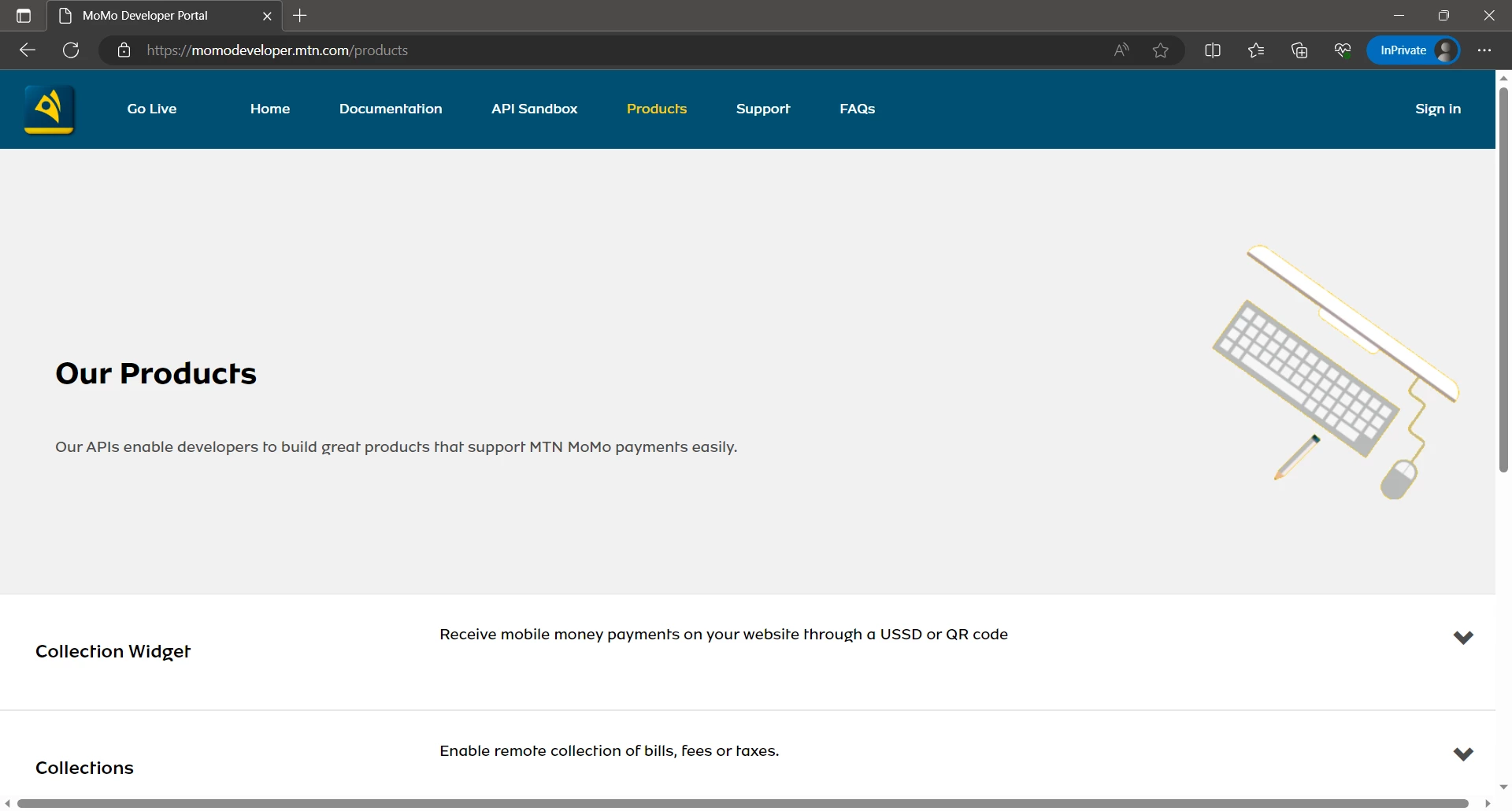1512x811 pixels.
Task: Expand the Collections row chevron
Action: (x=1463, y=754)
